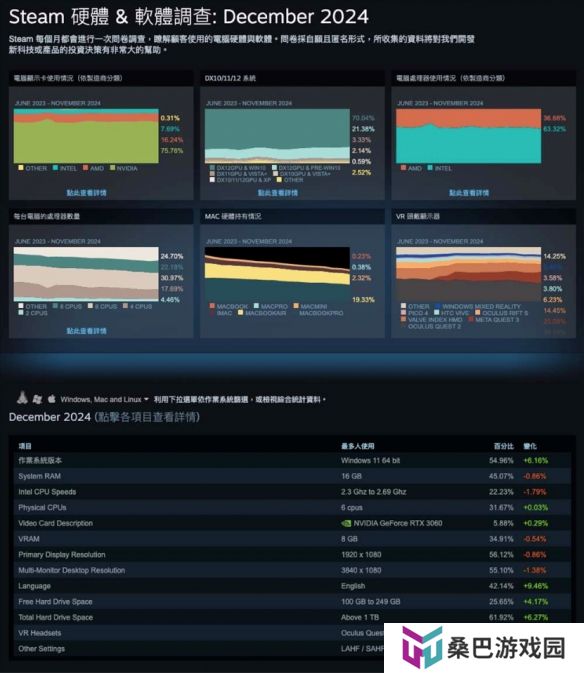Click the INTEL swatch in graphics card legend

55,168
